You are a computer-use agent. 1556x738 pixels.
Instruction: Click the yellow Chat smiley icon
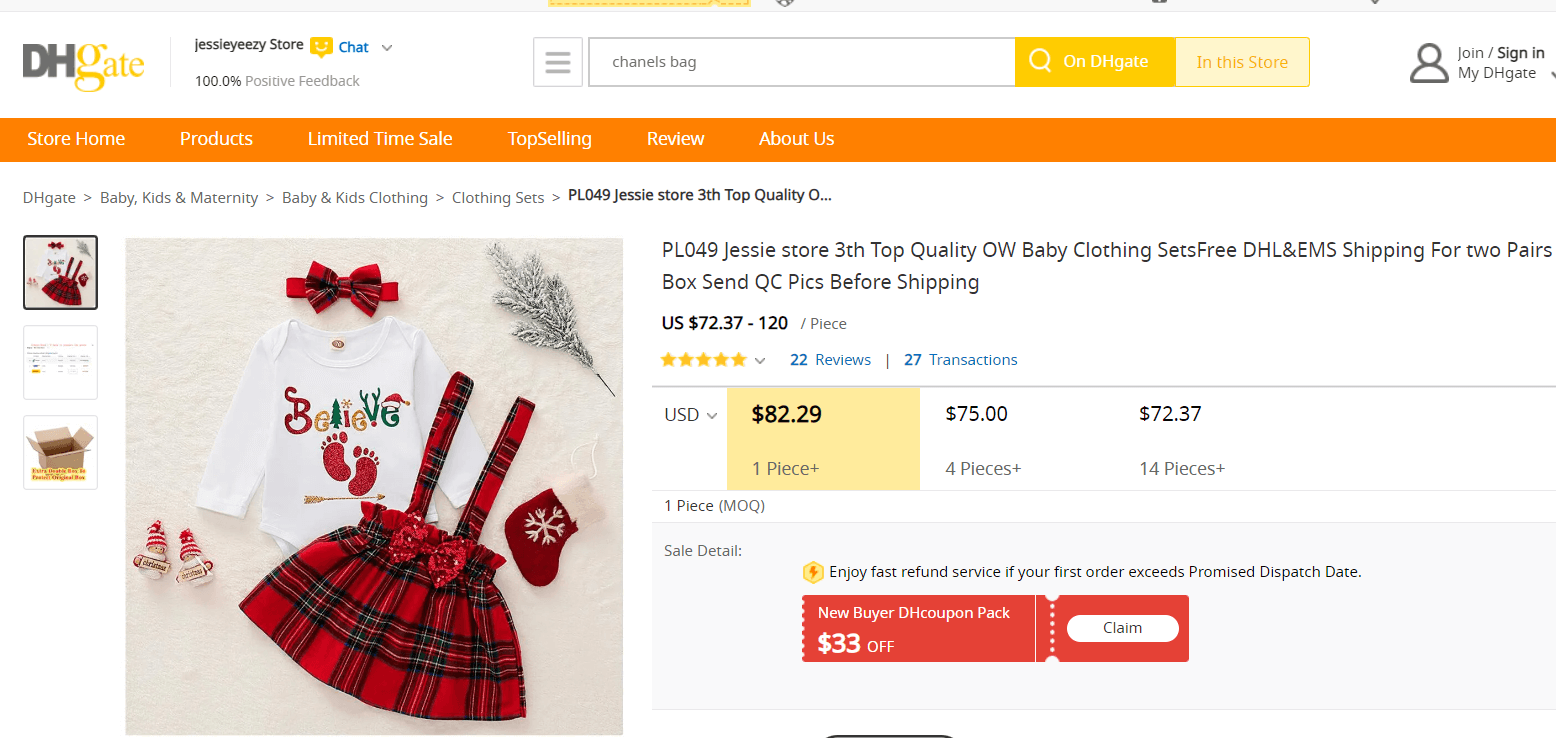click(x=321, y=47)
